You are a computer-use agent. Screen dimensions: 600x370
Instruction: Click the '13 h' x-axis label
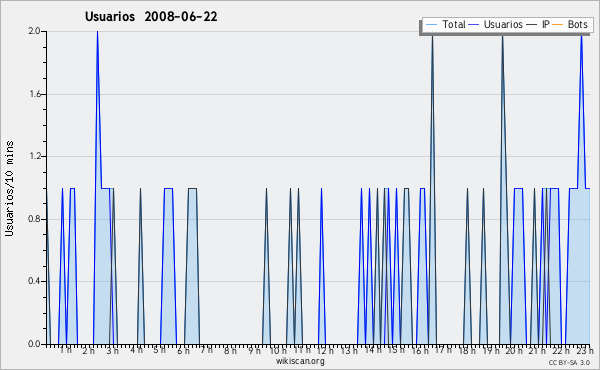pos(349,350)
